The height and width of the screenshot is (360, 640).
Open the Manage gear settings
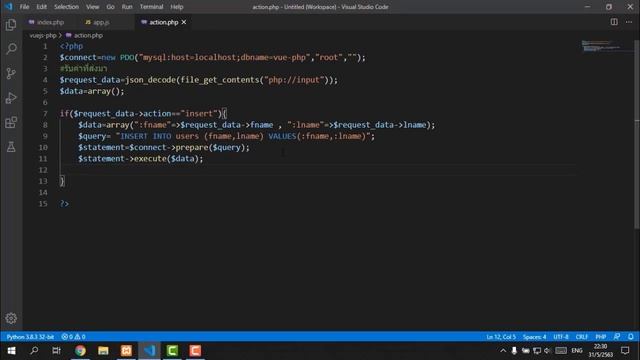point(11,318)
